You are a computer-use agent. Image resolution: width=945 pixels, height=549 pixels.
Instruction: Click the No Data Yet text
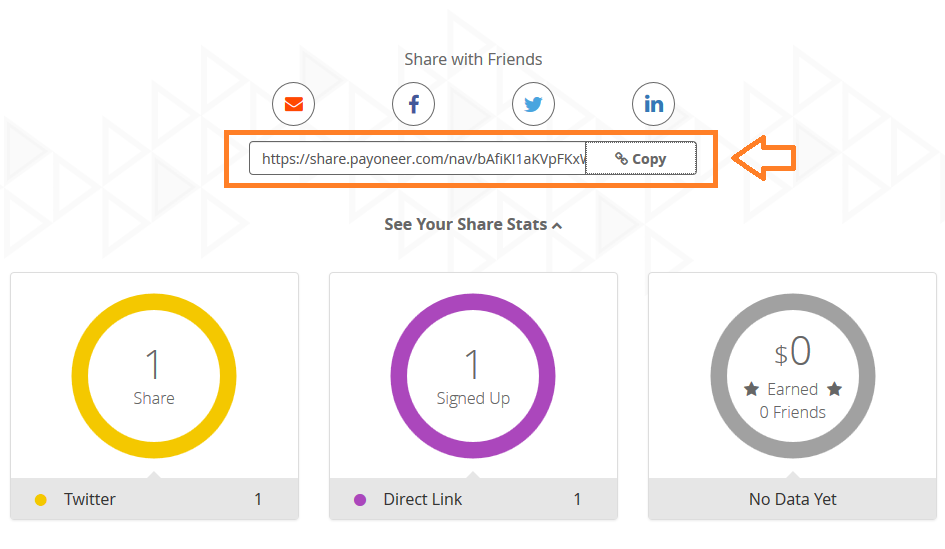pos(793,499)
